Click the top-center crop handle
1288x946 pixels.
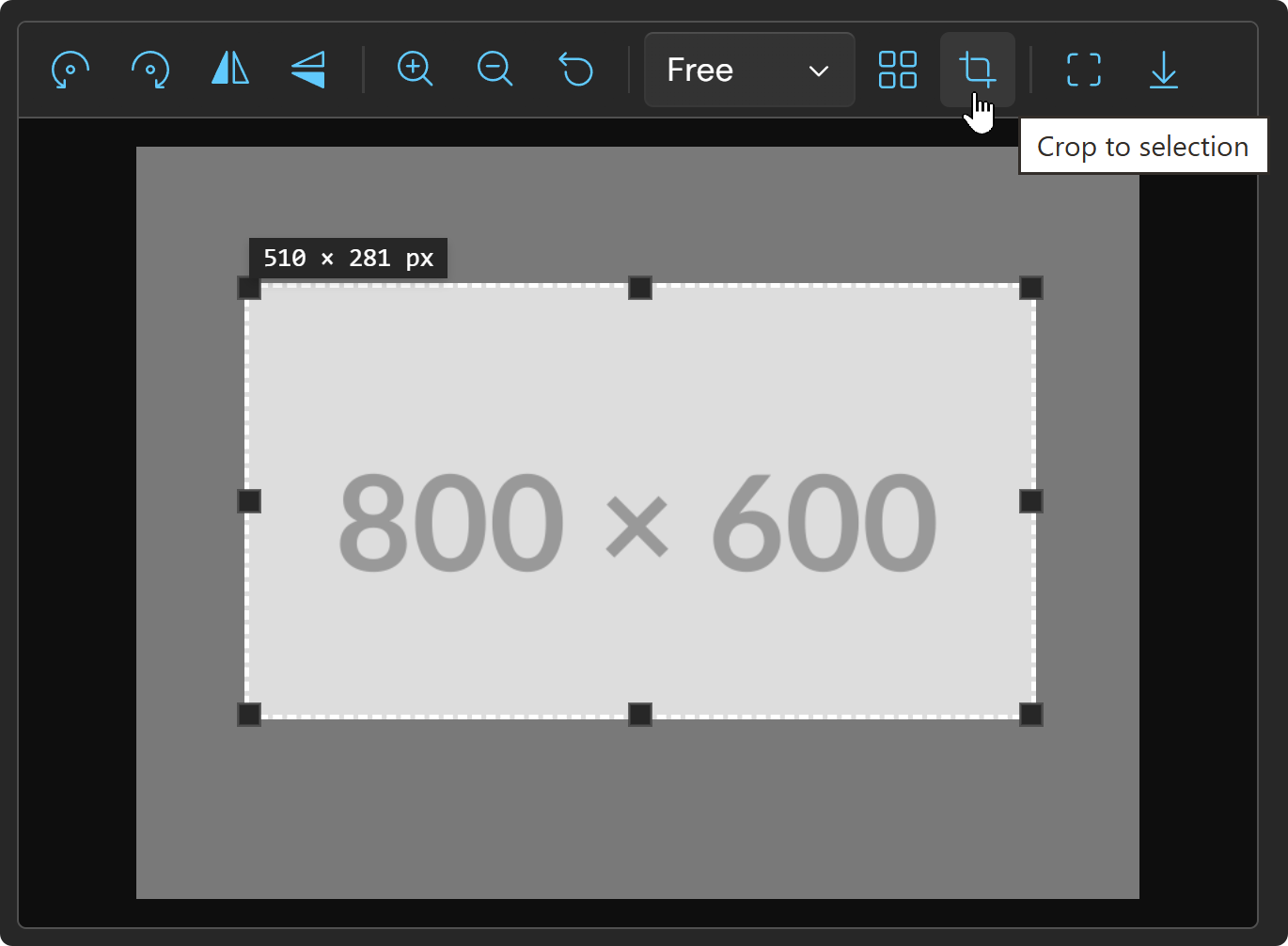point(640,288)
